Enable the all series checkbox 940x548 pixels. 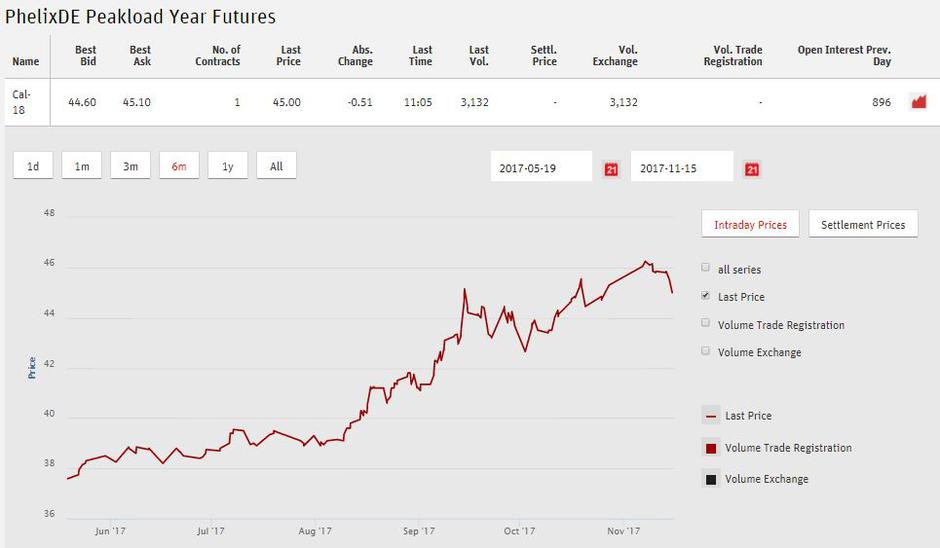pos(706,268)
